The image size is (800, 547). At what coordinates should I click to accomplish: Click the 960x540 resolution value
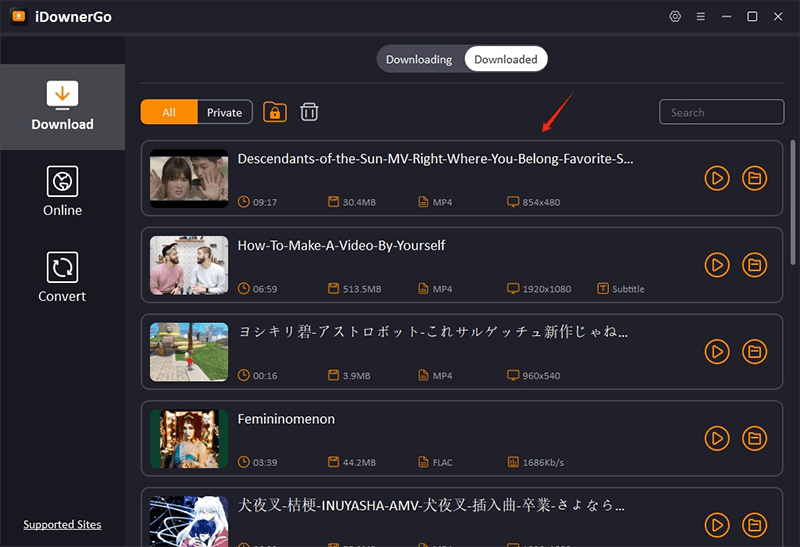coord(541,376)
